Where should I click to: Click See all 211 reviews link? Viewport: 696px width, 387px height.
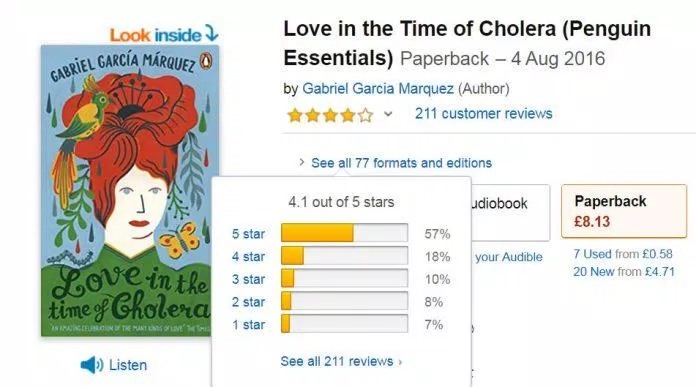(x=337, y=361)
